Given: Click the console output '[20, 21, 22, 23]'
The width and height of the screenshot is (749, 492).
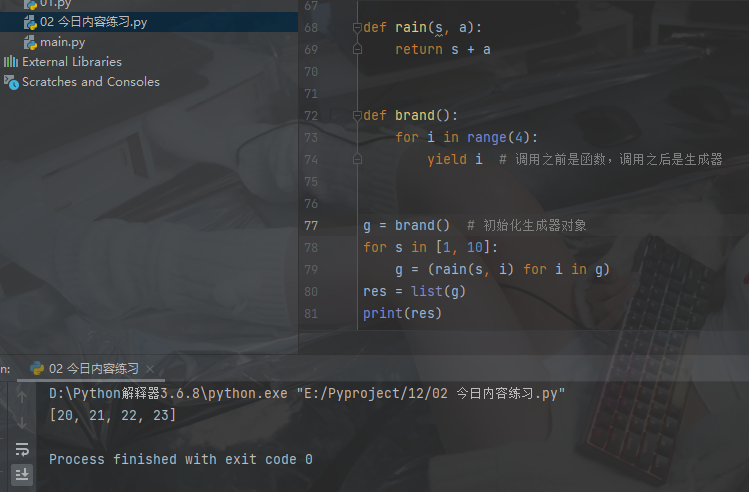Looking at the screenshot, I should point(113,415).
